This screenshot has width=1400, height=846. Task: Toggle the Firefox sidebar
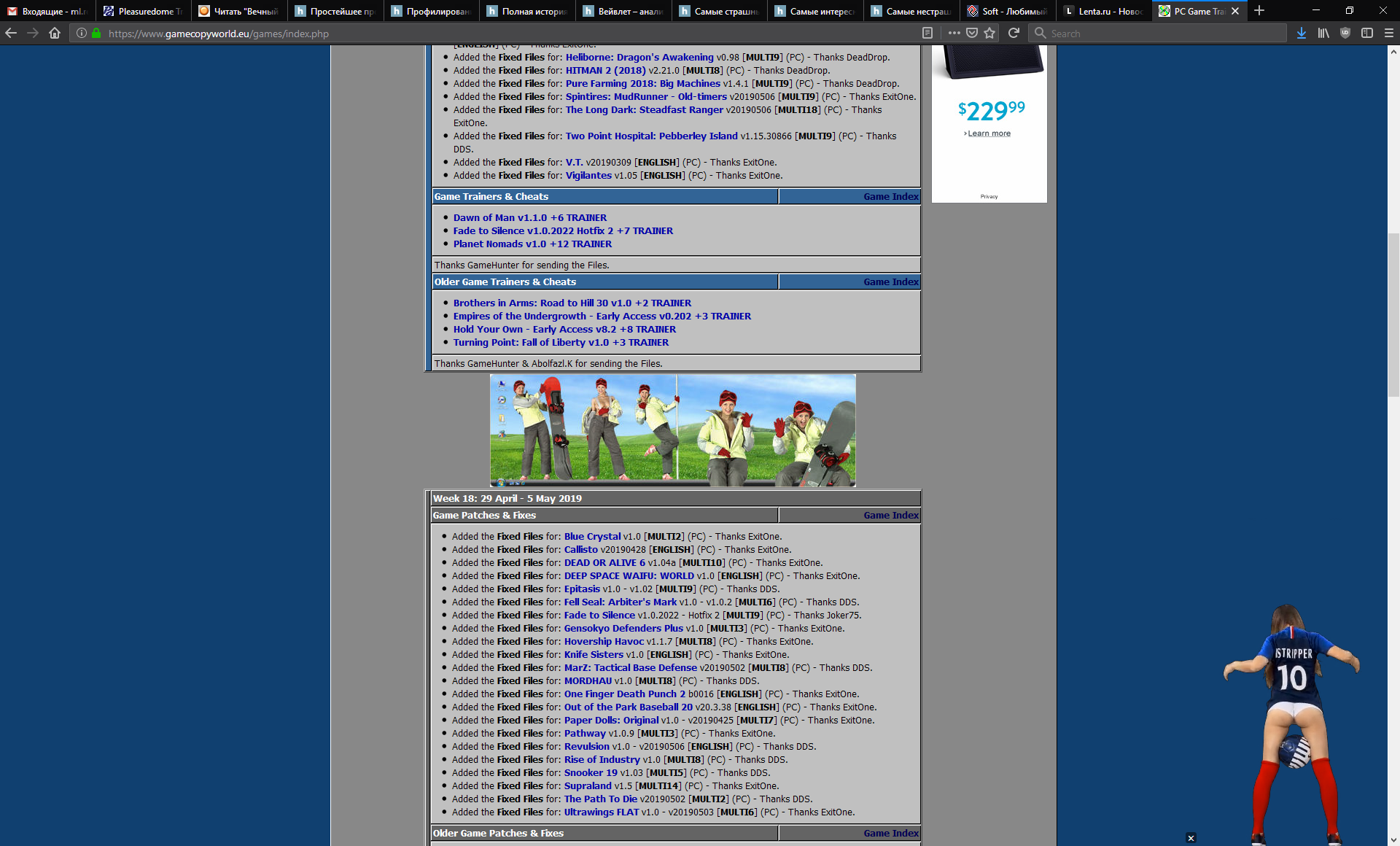(1367, 33)
